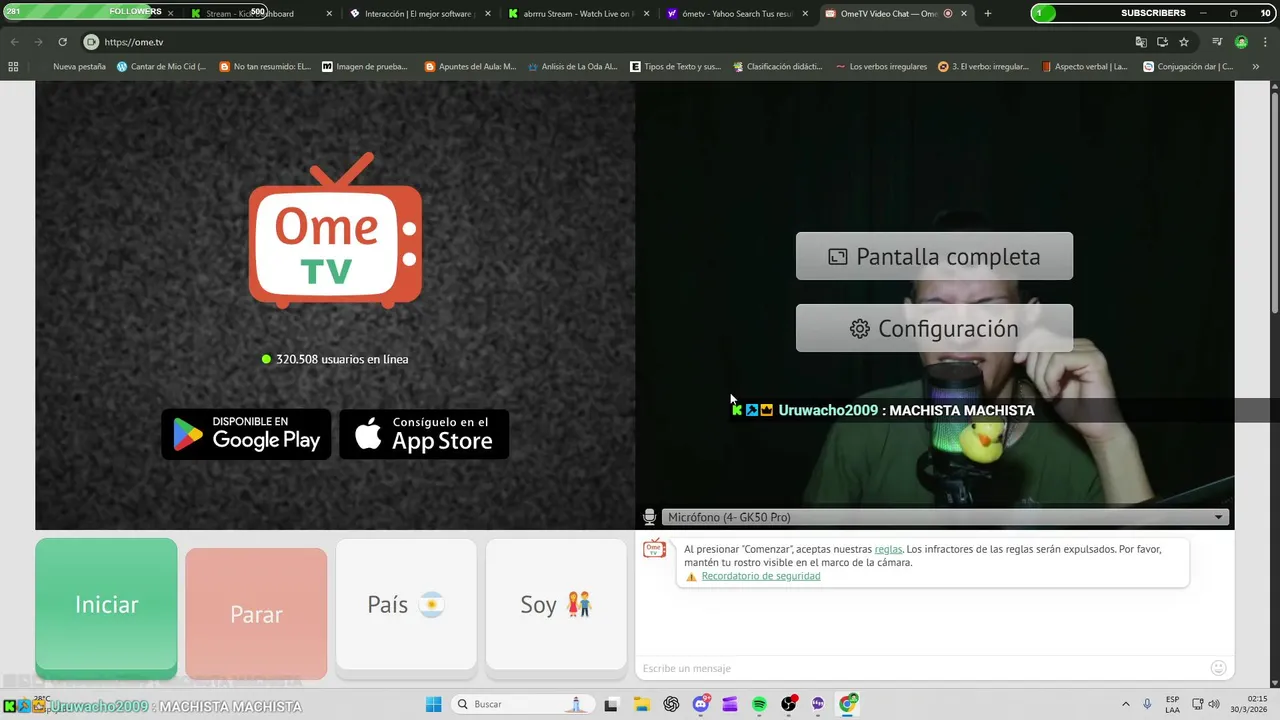This screenshot has height=720, width=1280.
Task: Open the App Store download badge
Action: 424,434
